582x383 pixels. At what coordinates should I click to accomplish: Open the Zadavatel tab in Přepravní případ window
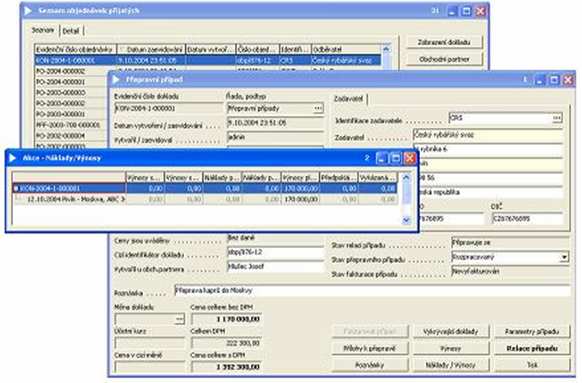(348, 99)
